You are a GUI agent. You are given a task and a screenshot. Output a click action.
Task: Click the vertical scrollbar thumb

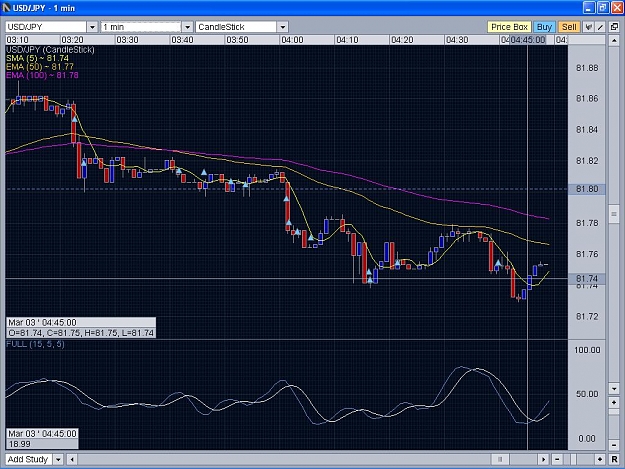tap(614, 214)
